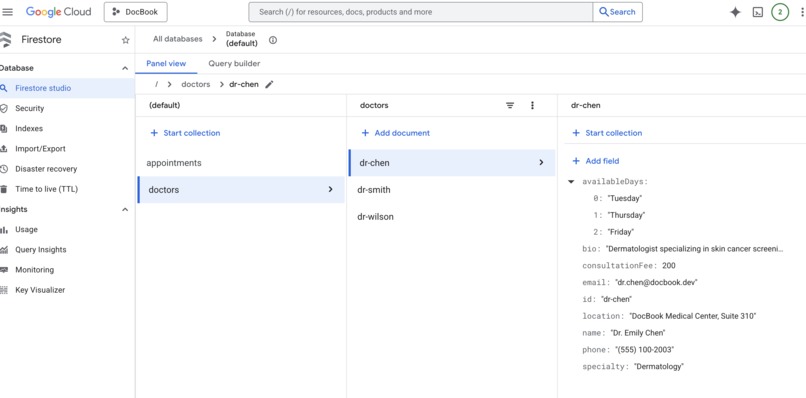The image size is (806, 398).
Task: Click the id field value "dr-chen"
Action: coord(616,299)
